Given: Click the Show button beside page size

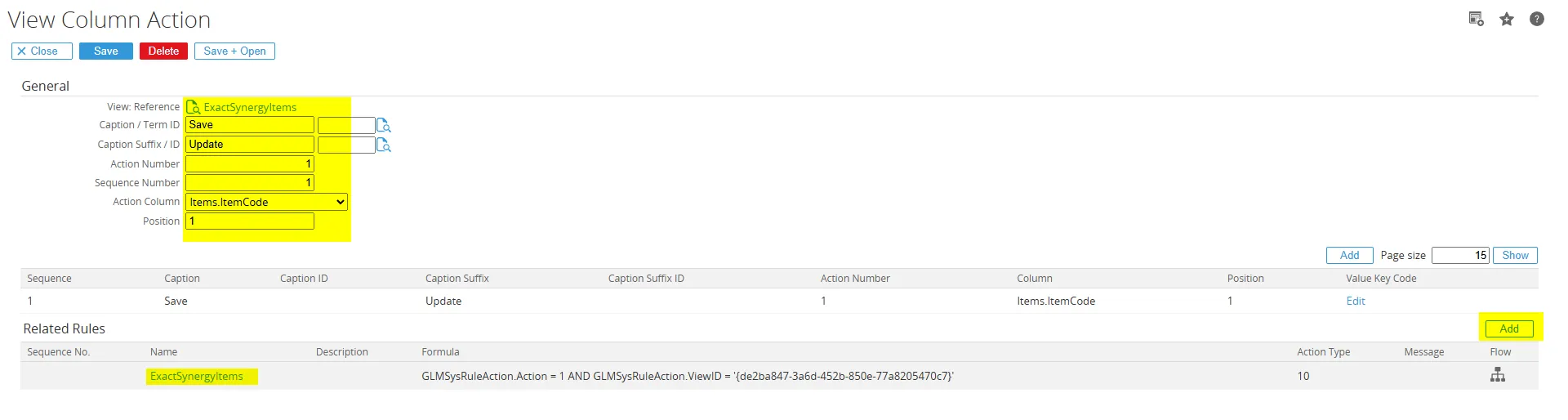Looking at the screenshot, I should 1515,256.
